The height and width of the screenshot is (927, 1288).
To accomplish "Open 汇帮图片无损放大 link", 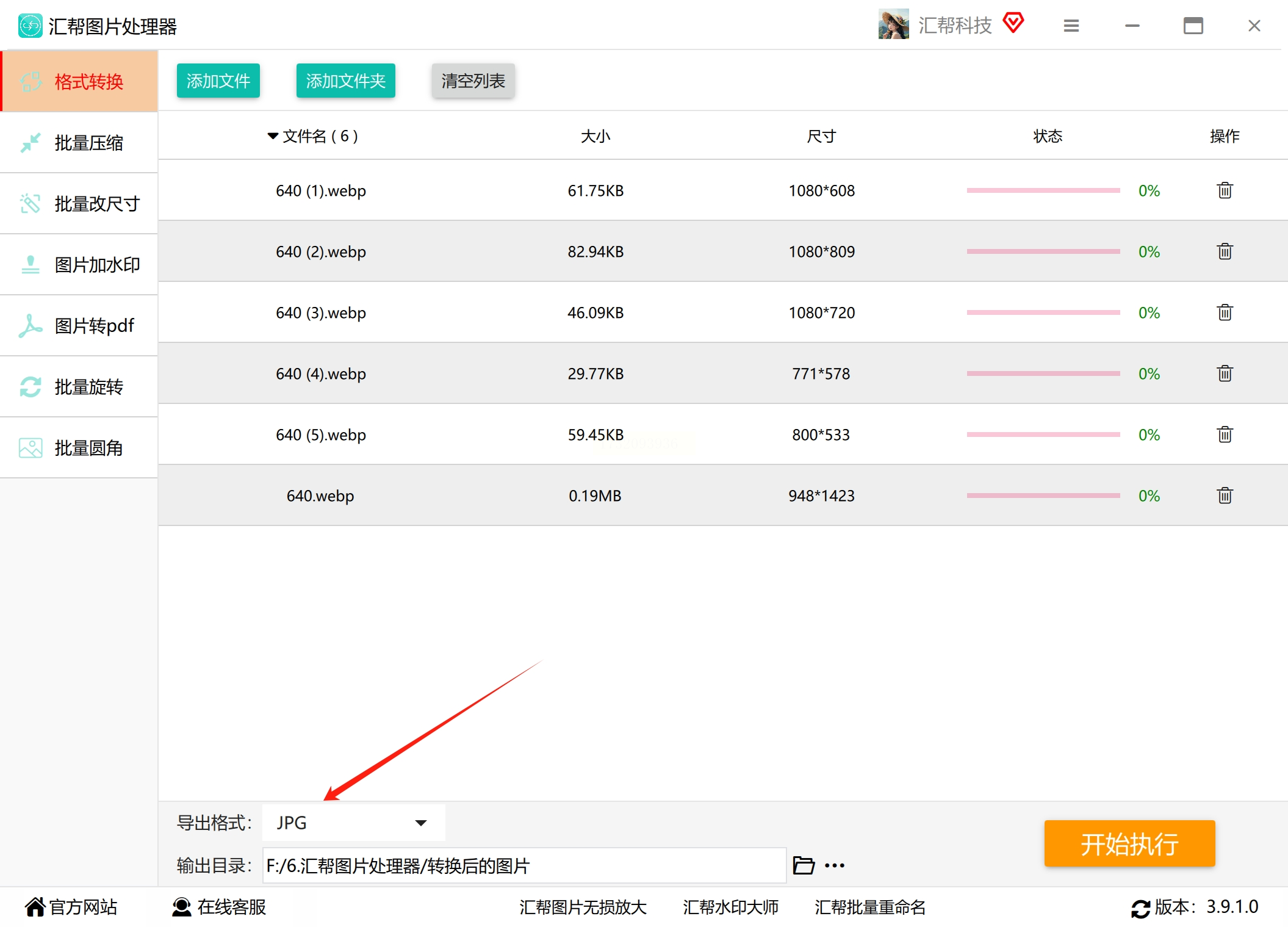I will coord(583,907).
